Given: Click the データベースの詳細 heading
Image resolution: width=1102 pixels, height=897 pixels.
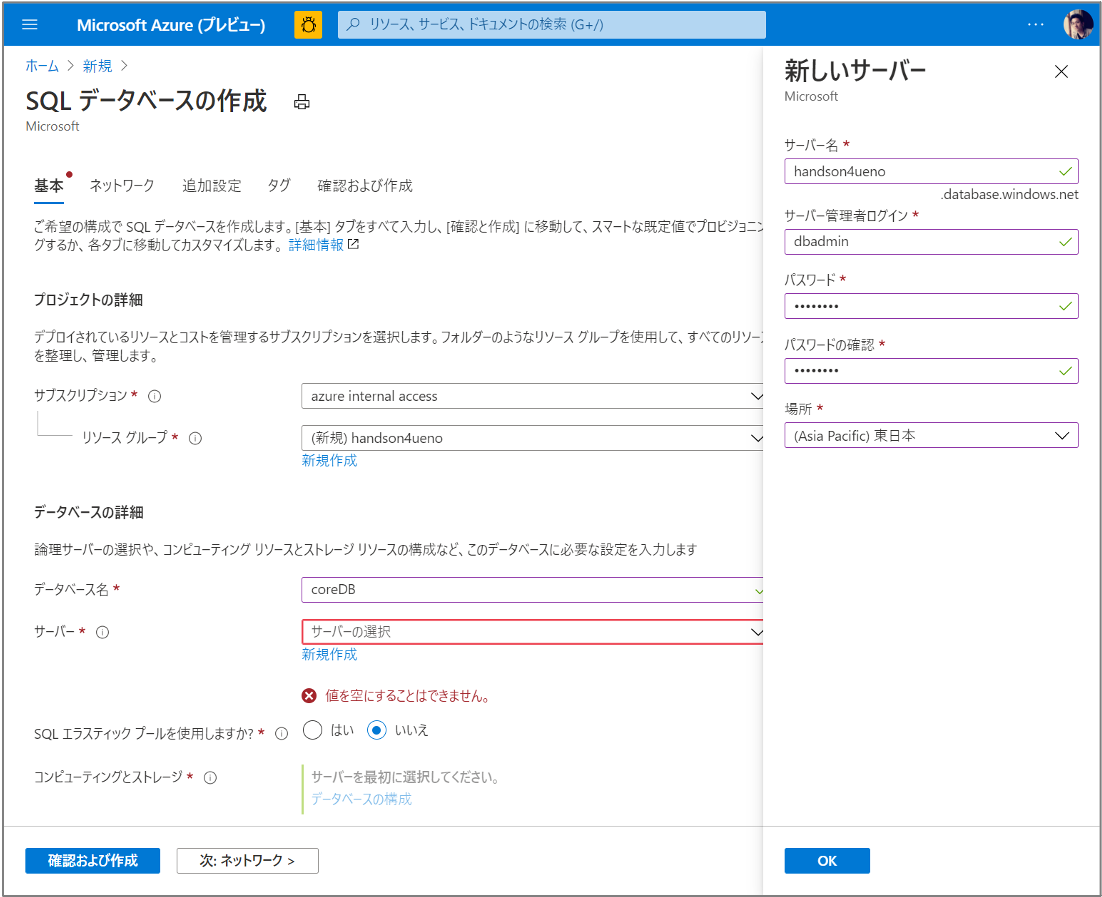Looking at the screenshot, I should (x=89, y=512).
